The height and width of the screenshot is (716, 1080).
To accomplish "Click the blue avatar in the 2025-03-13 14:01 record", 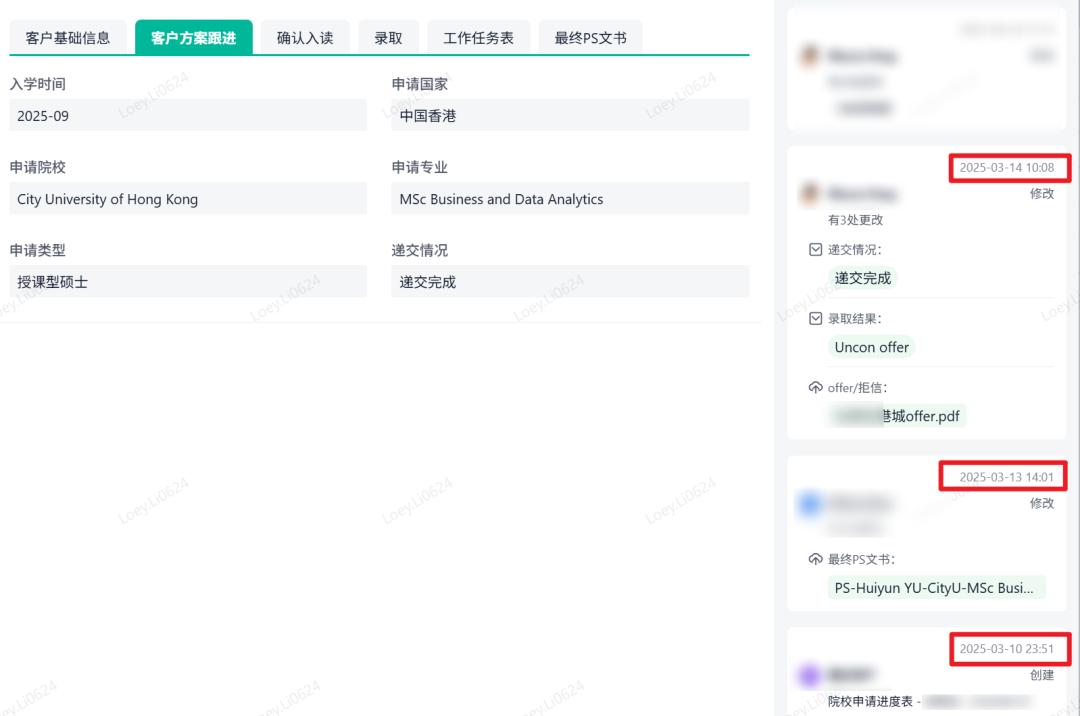I will (x=810, y=504).
